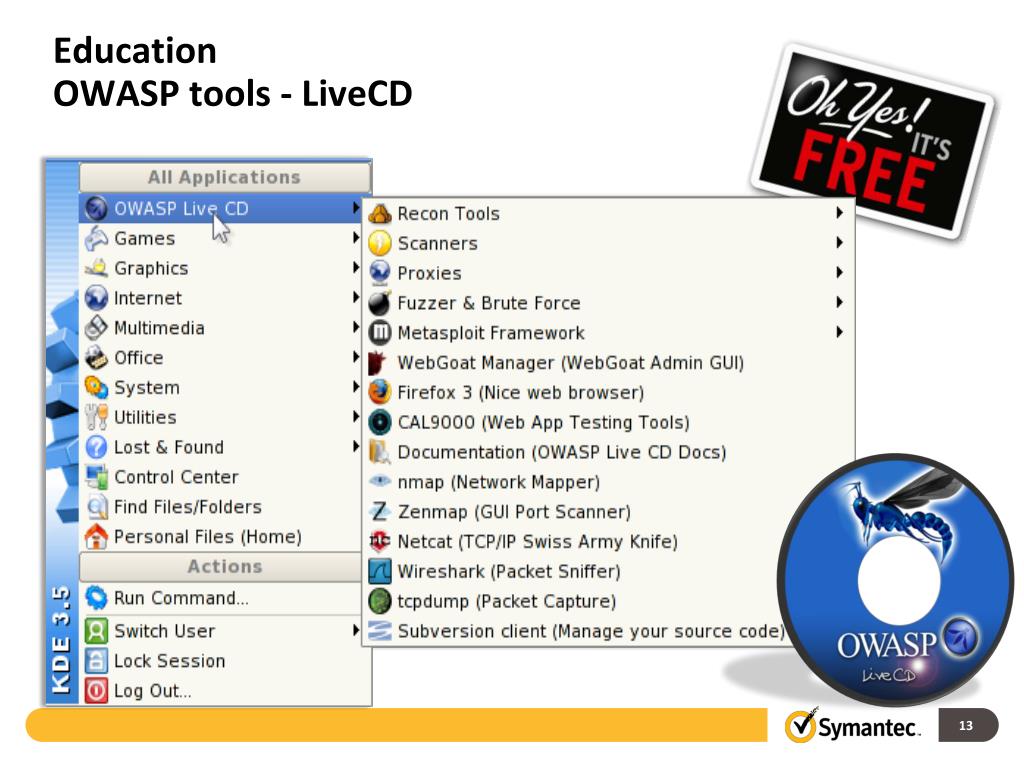Image resolution: width=1024 pixels, height=768 pixels.
Task: Click the tcpdump icon
Action: [379, 601]
